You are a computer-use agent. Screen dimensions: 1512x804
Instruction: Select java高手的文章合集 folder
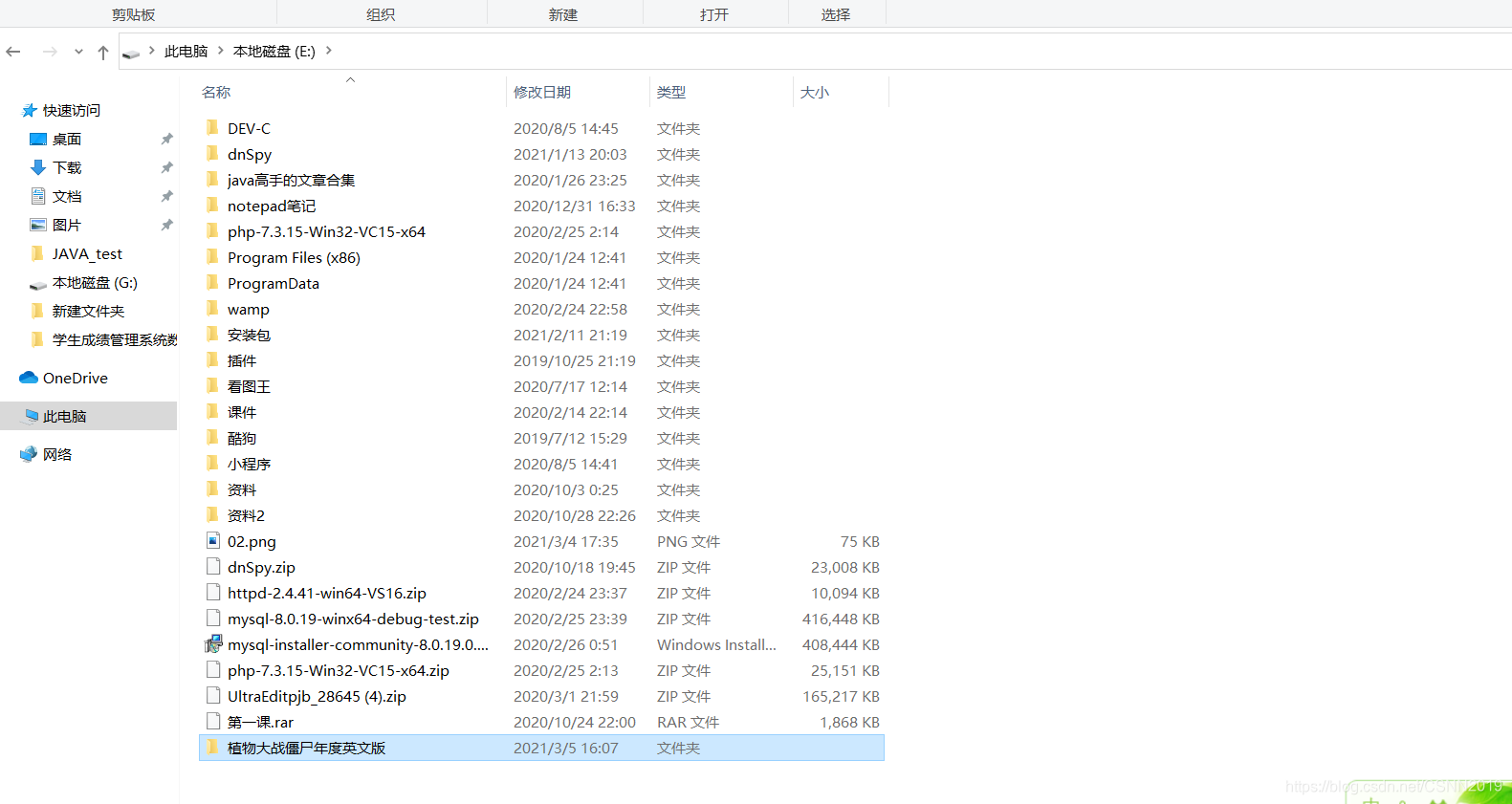tap(291, 181)
